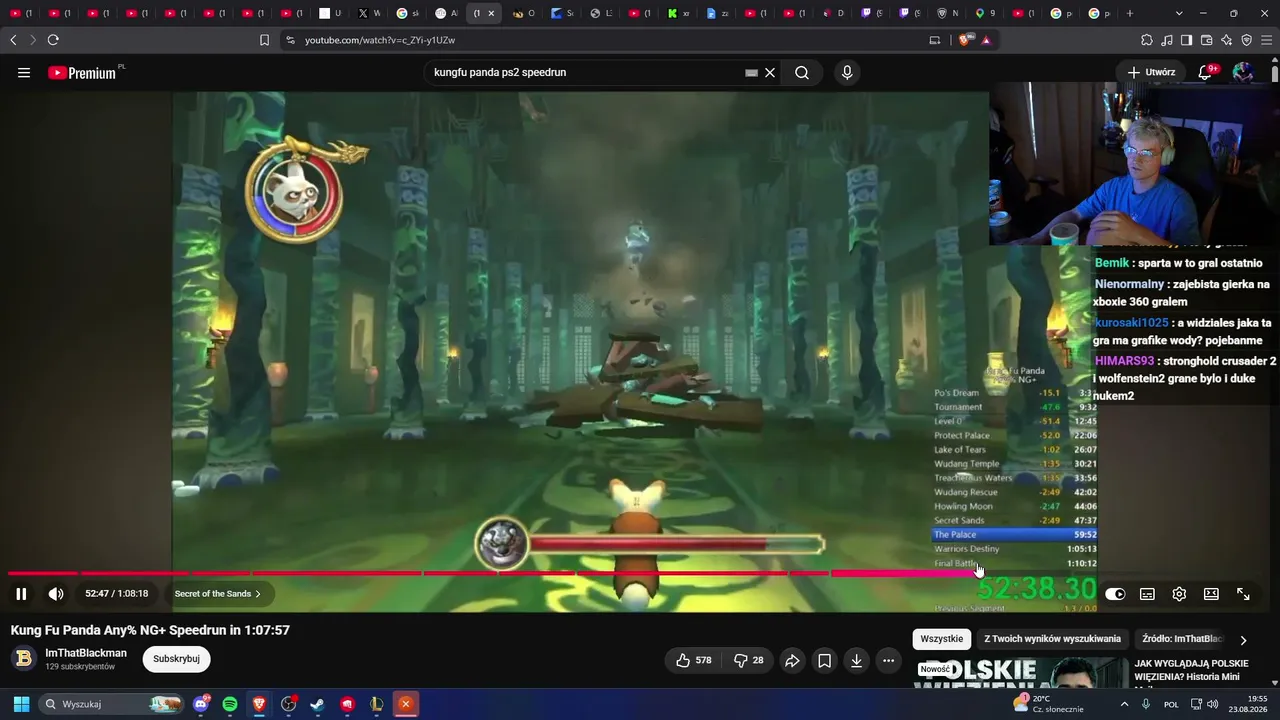Viewport: 1280px width, 720px height.
Task: Reload the current page
Action: pyautogui.click(x=53, y=40)
